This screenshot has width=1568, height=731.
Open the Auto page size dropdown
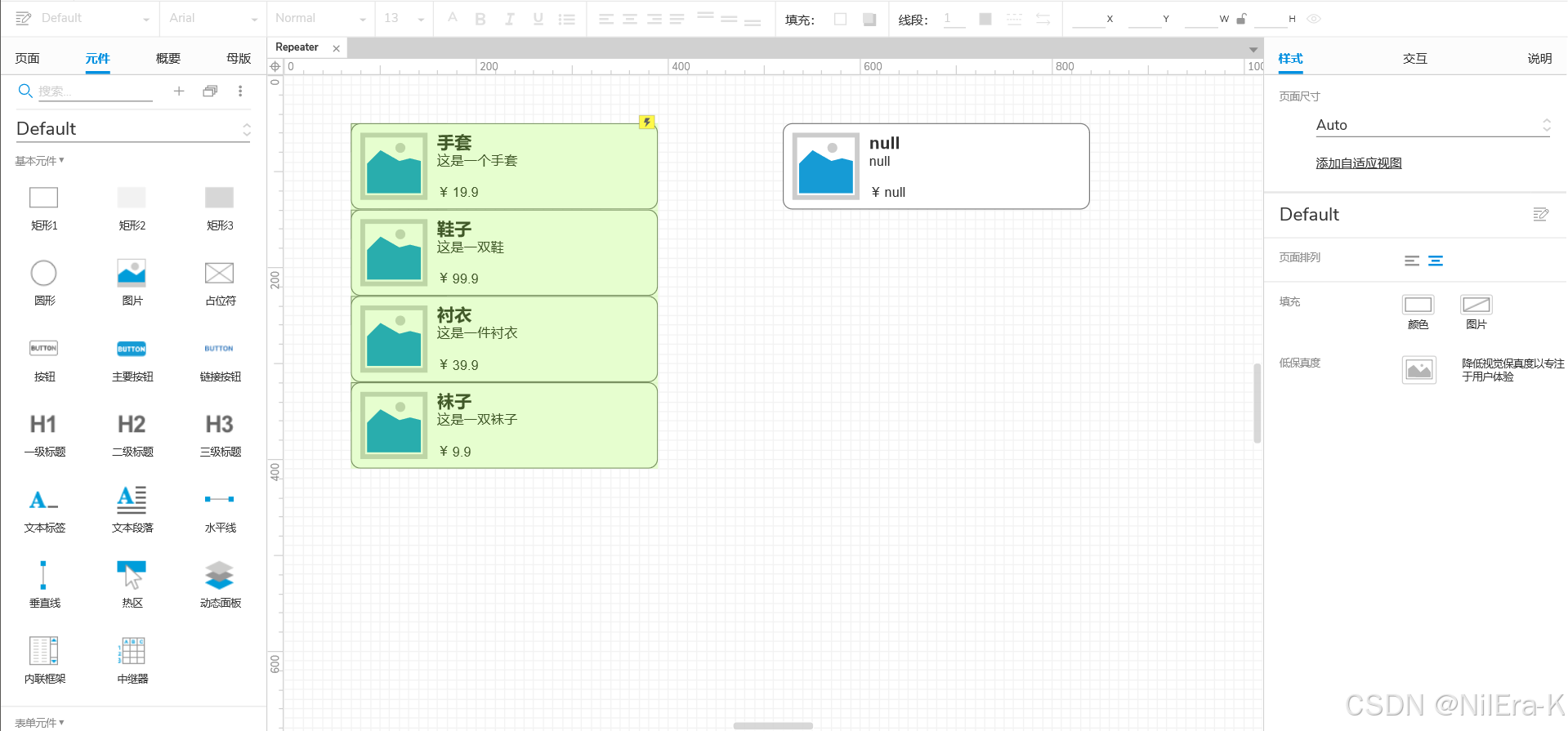(1432, 125)
